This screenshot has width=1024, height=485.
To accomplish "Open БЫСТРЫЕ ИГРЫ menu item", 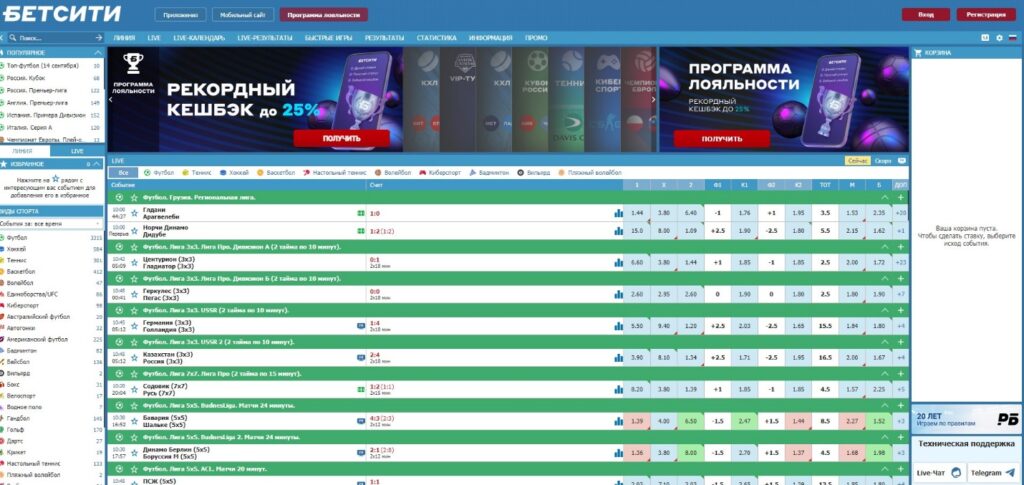I will 328,38.
